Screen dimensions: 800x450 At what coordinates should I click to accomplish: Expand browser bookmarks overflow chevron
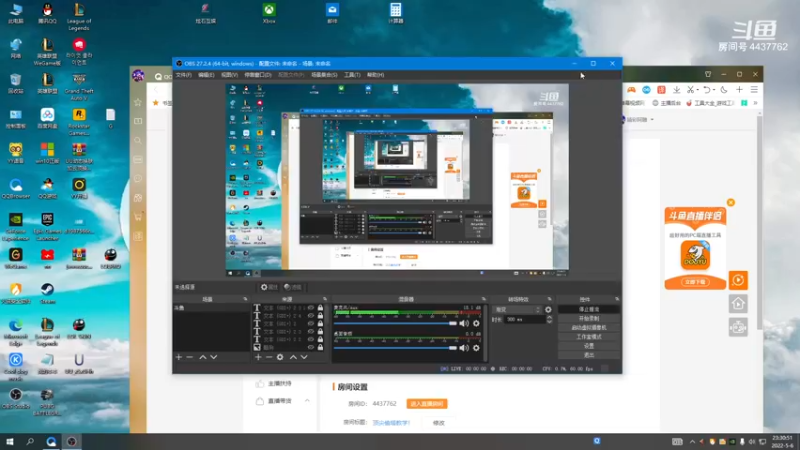click(756, 103)
